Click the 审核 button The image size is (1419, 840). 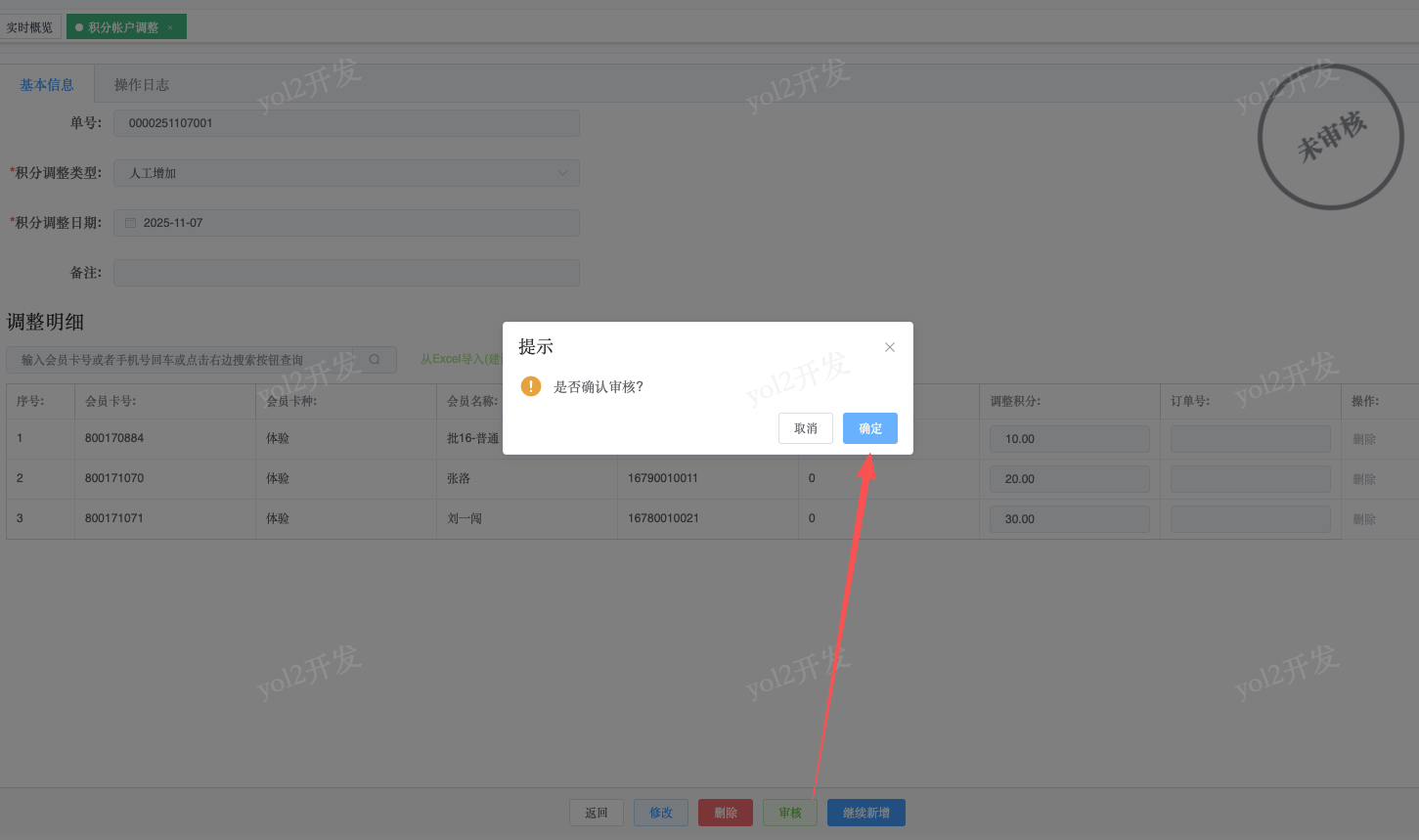tap(790, 813)
